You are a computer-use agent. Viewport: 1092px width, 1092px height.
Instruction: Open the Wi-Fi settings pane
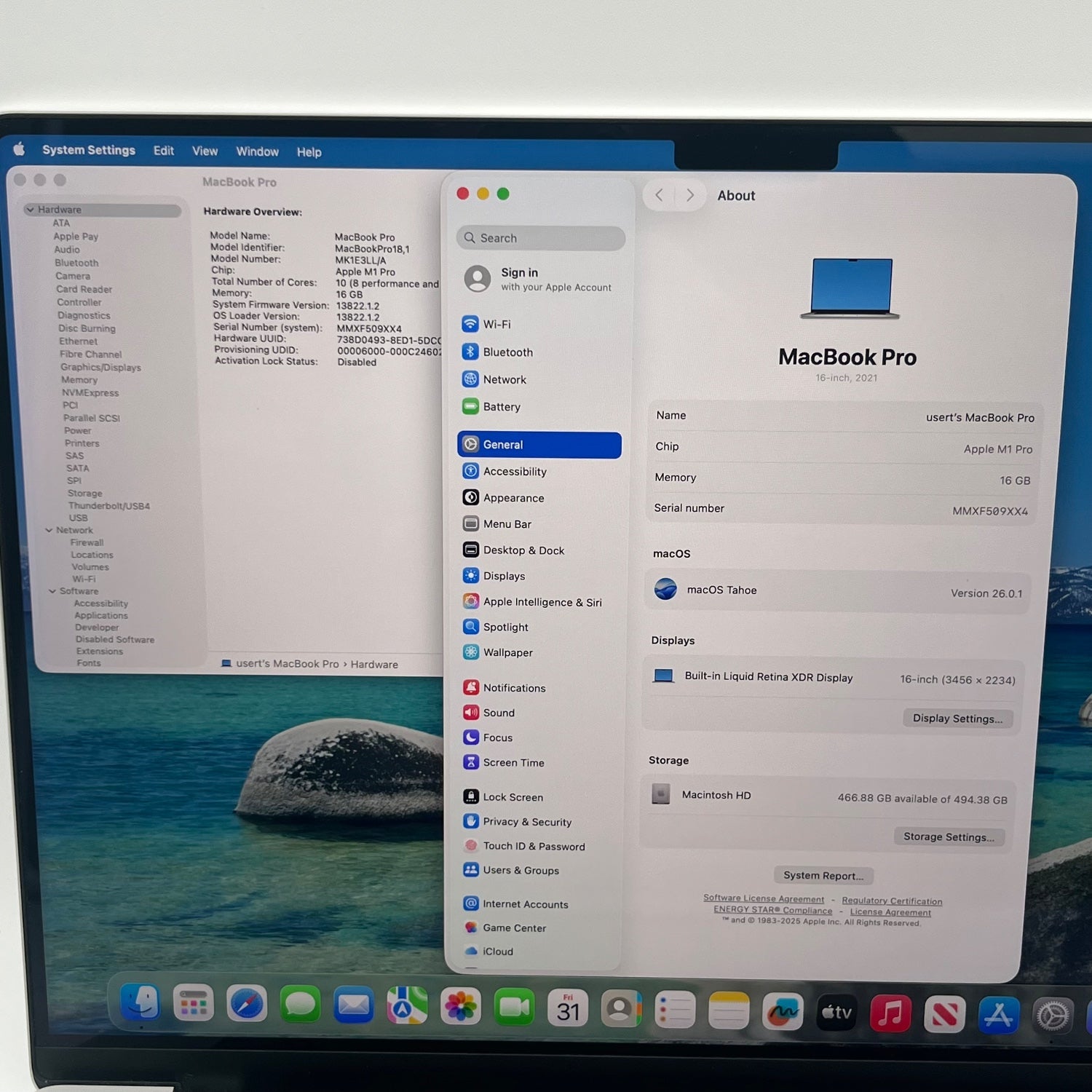click(496, 325)
